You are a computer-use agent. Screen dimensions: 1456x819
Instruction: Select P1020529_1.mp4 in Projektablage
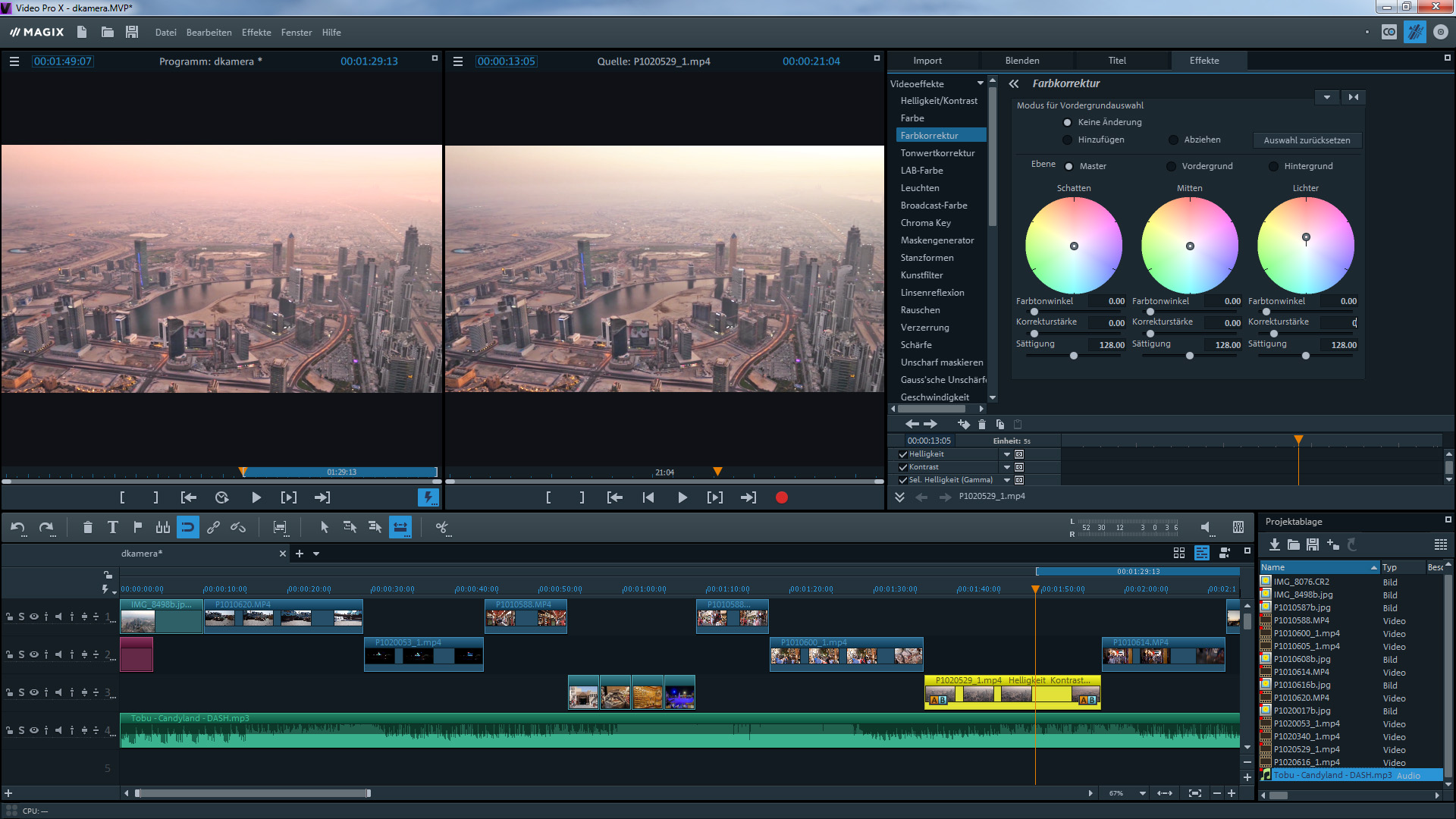point(1306,749)
